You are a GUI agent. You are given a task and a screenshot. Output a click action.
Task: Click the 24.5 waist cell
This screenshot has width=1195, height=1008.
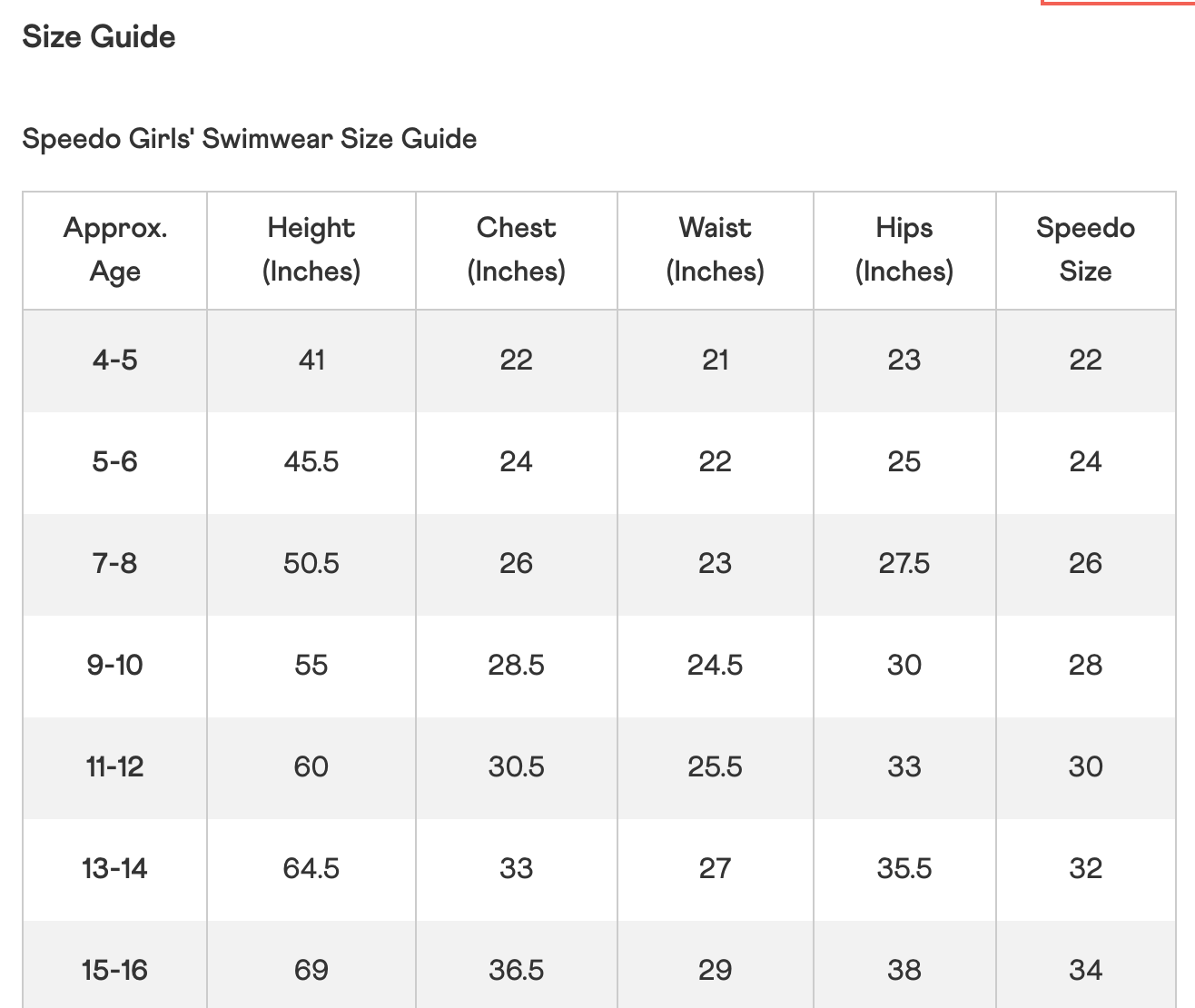coord(716,666)
